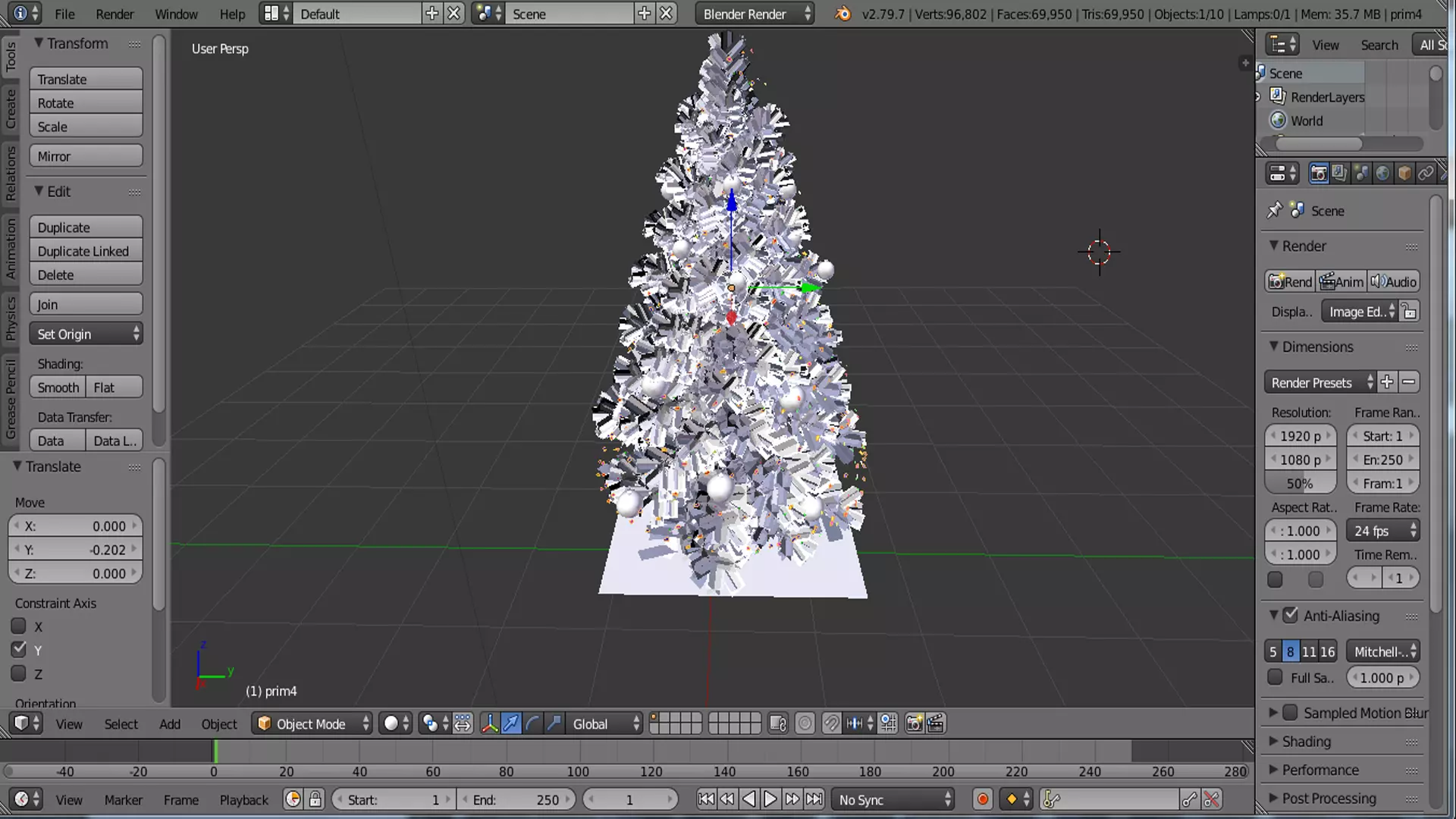Enable Sampled Motion Blur checkbox
Screen dimensions: 1456x819
coord(1290,713)
